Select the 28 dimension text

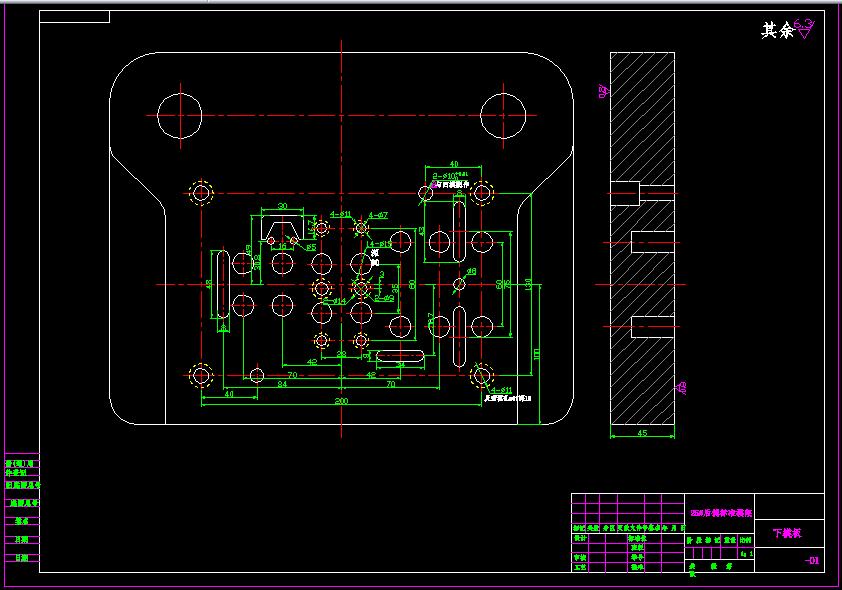(x=341, y=354)
